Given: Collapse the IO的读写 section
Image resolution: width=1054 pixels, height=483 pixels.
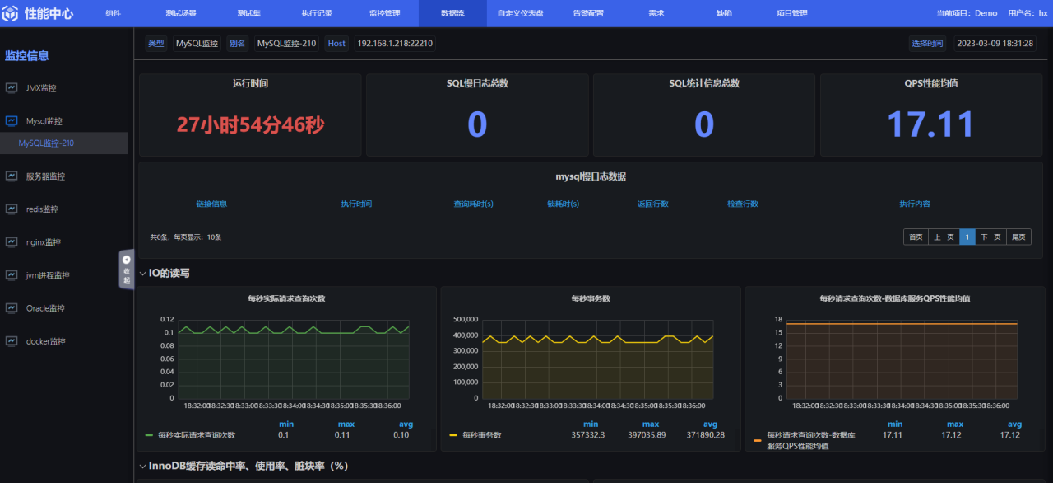Looking at the screenshot, I should pos(143,273).
